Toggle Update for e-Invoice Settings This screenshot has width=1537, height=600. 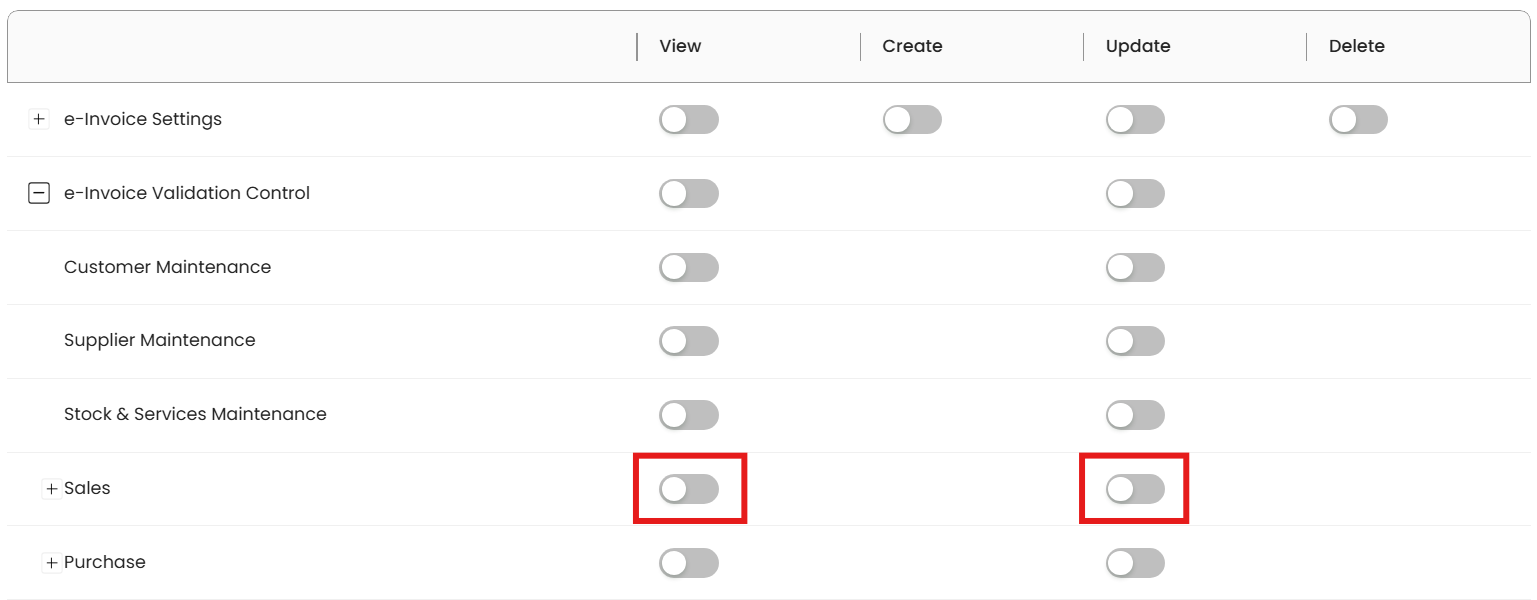click(1135, 120)
